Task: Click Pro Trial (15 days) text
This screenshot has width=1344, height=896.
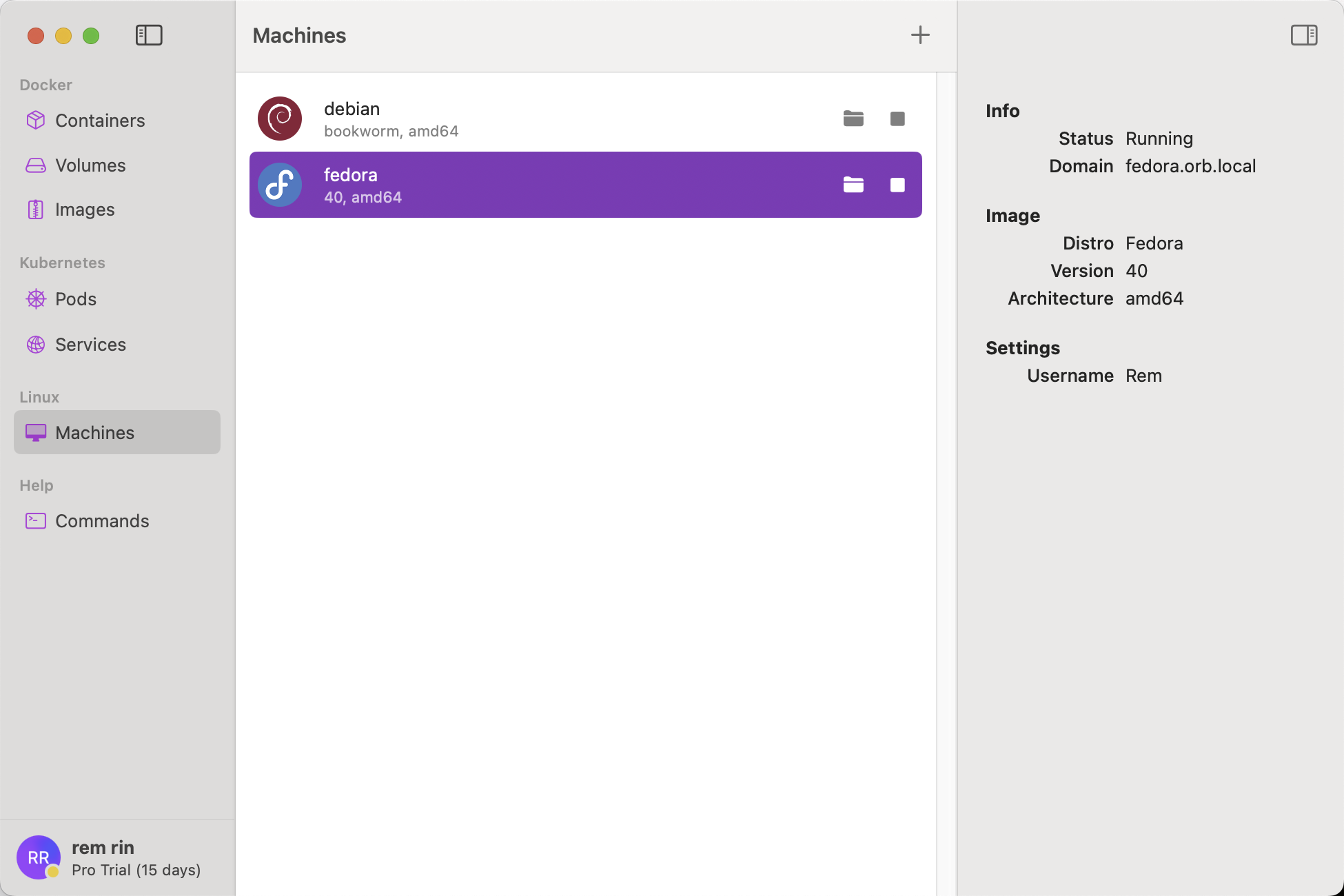Action: [136, 870]
